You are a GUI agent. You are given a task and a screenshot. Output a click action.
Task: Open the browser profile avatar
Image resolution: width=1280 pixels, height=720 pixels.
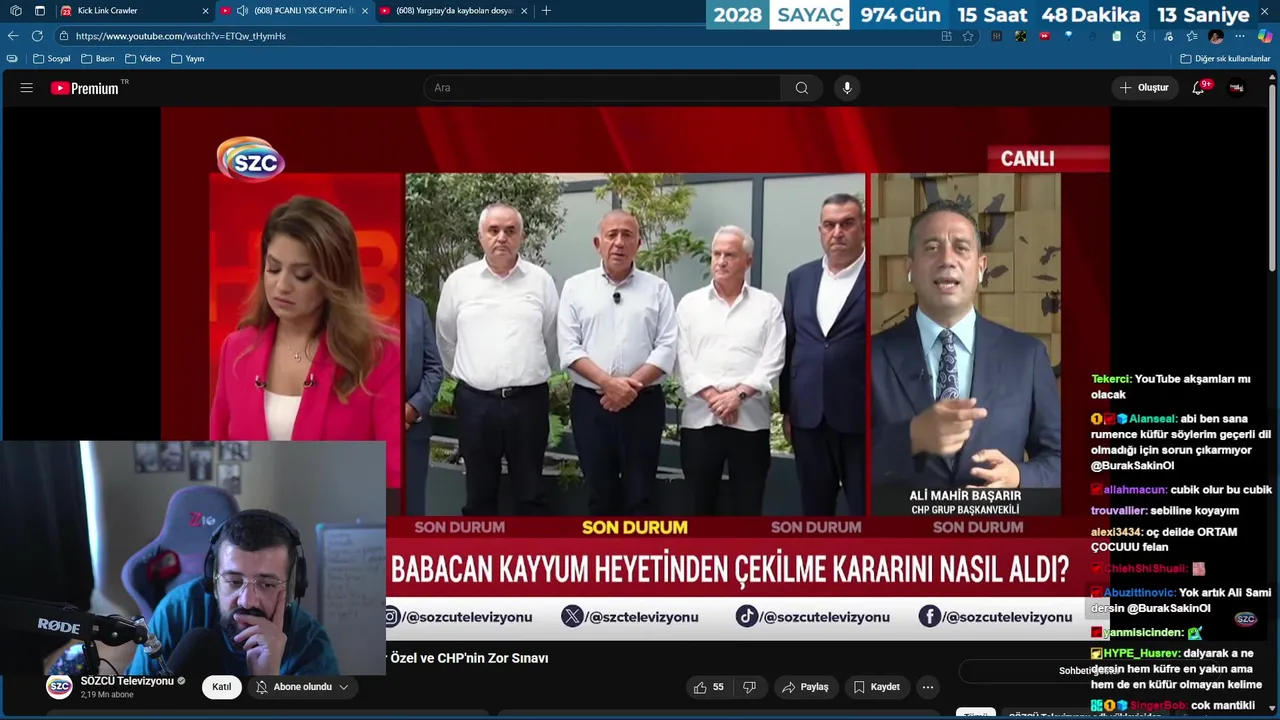[x=1216, y=36]
